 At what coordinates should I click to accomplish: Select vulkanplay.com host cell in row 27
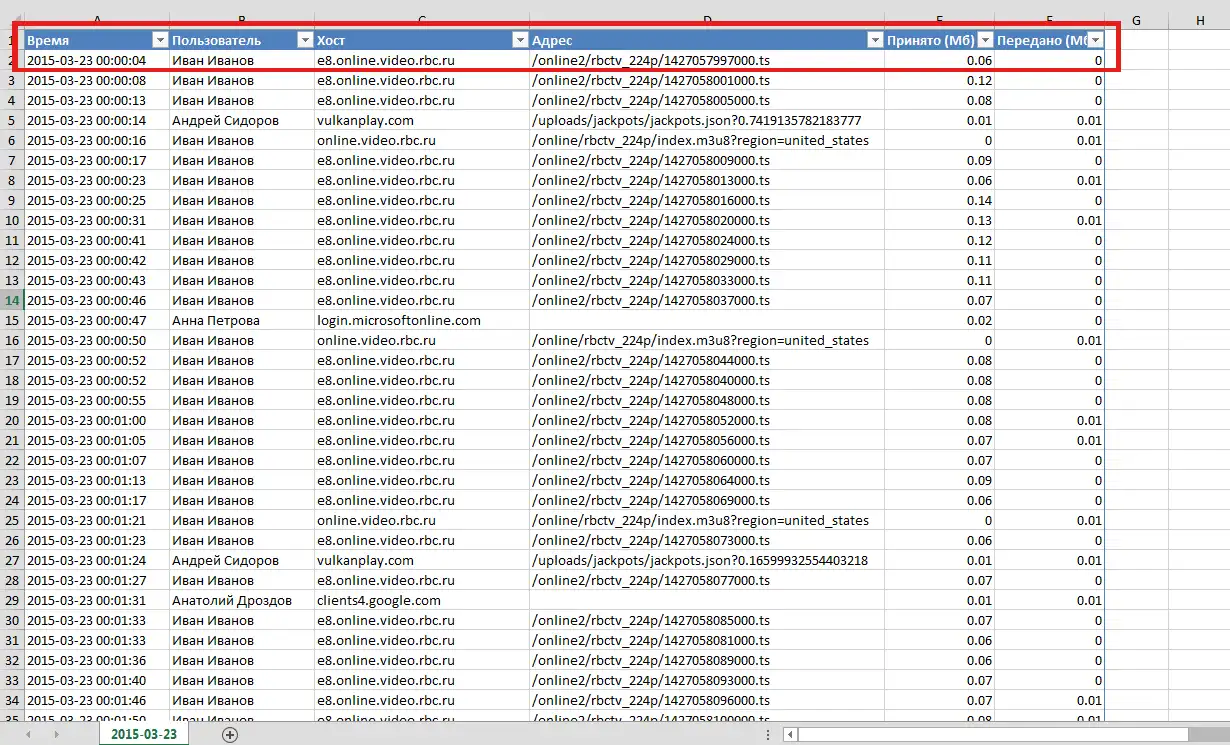[x=421, y=560]
